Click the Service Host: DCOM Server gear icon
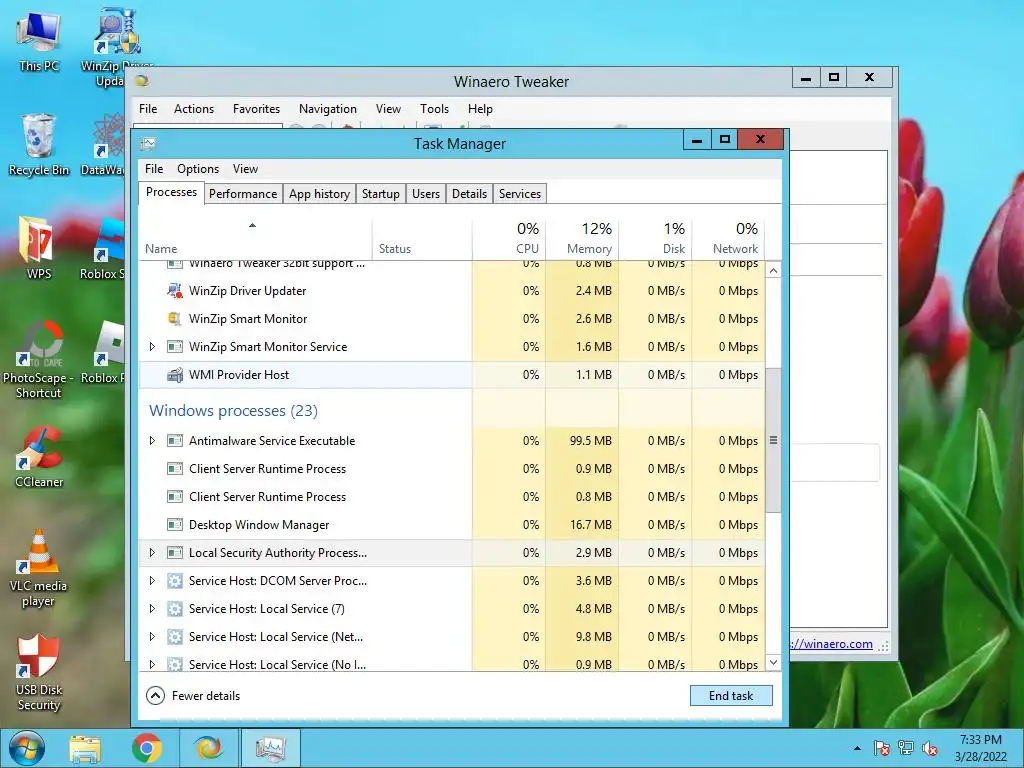The height and width of the screenshot is (768, 1024). [x=174, y=581]
